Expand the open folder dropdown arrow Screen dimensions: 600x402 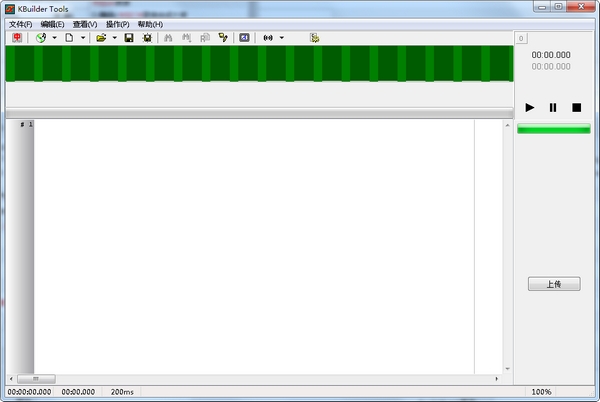tap(114, 37)
